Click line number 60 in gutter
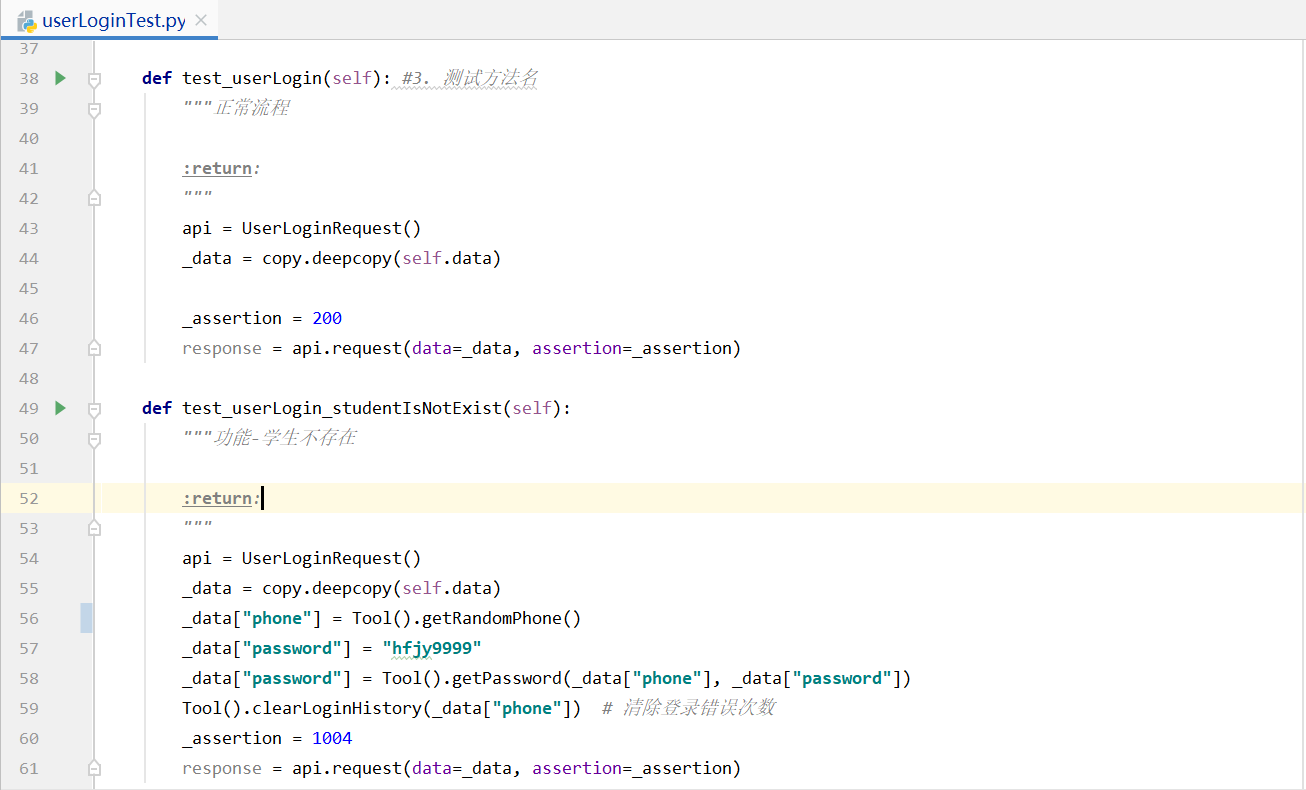Image resolution: width=1306 pixels, height=790 pixels. coord(28,738)
